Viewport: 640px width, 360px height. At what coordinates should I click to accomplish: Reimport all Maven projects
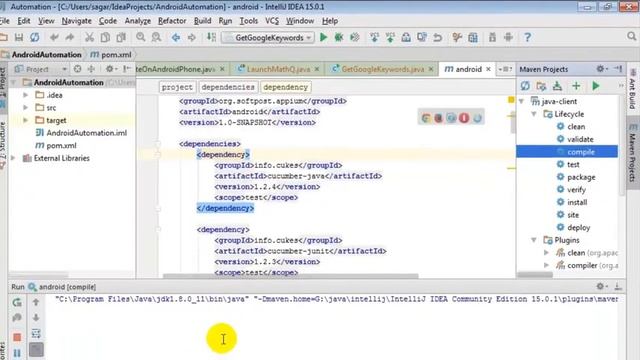click(525, 86)
